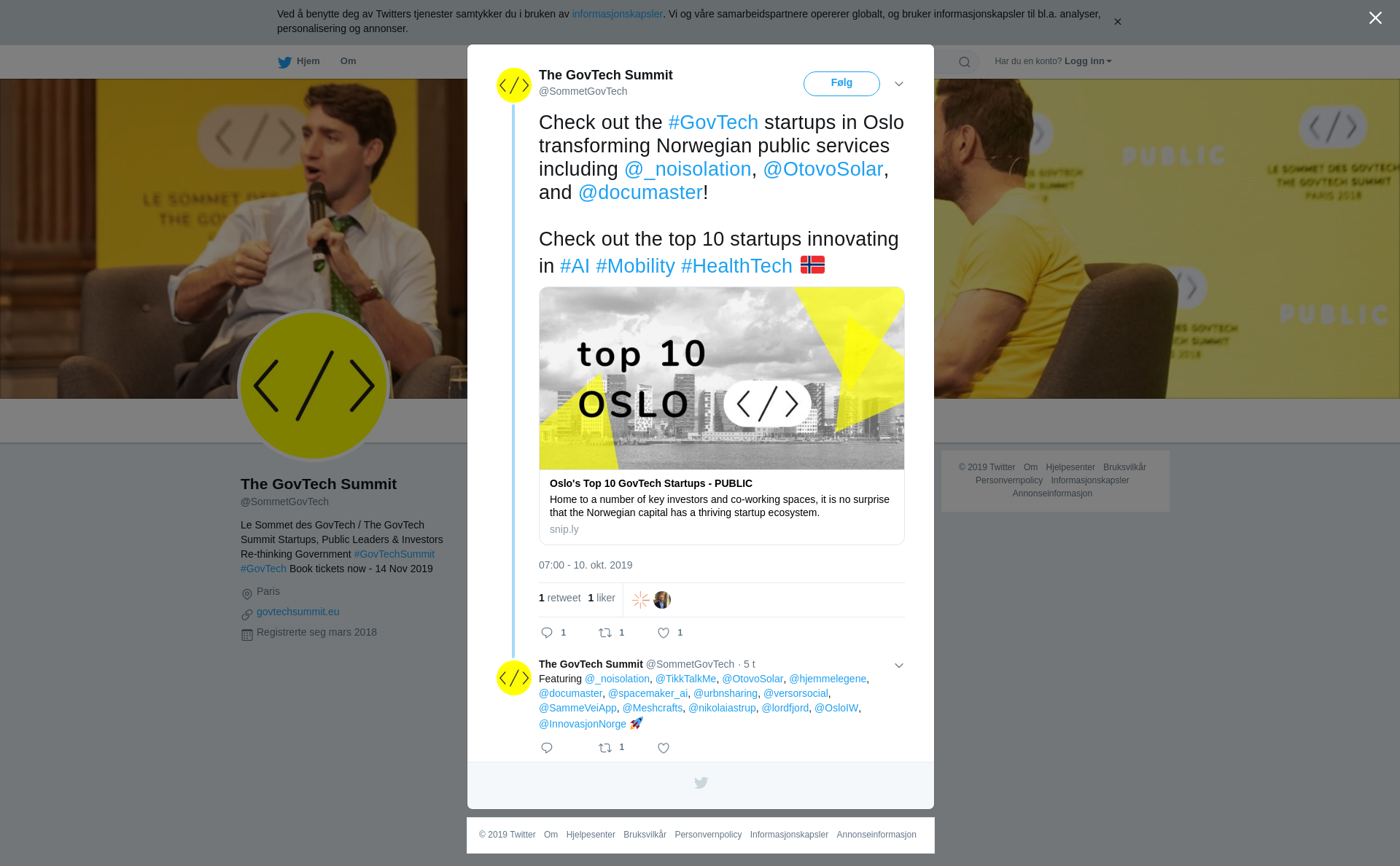Toggle follow with the Følg button
This screenshot has width=1400, height=866.
[841, 83]
